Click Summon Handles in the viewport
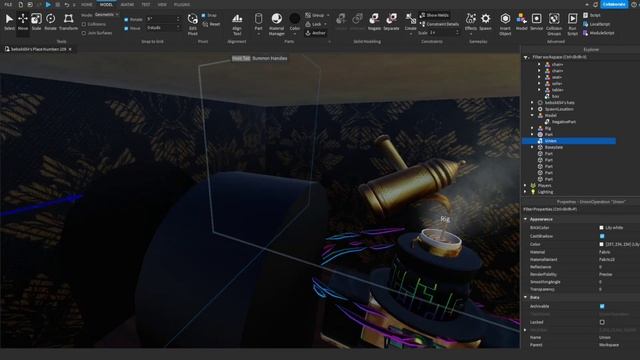Screen dimensions: 640x360 click(269, 58)
